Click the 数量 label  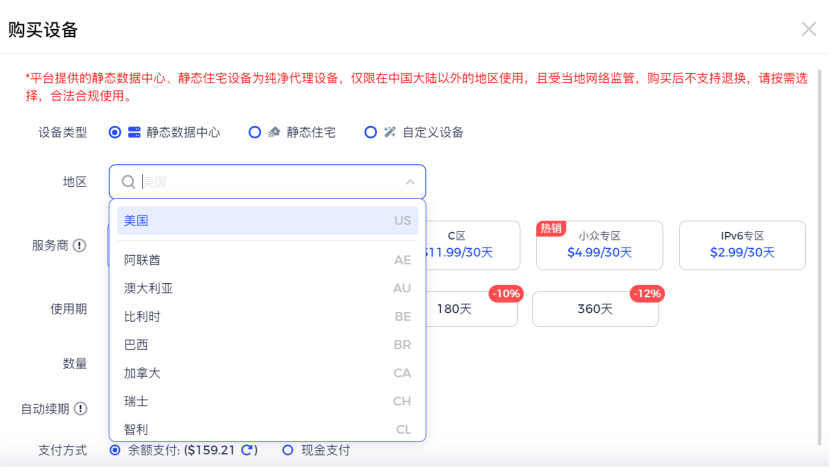tap(75, 363)
